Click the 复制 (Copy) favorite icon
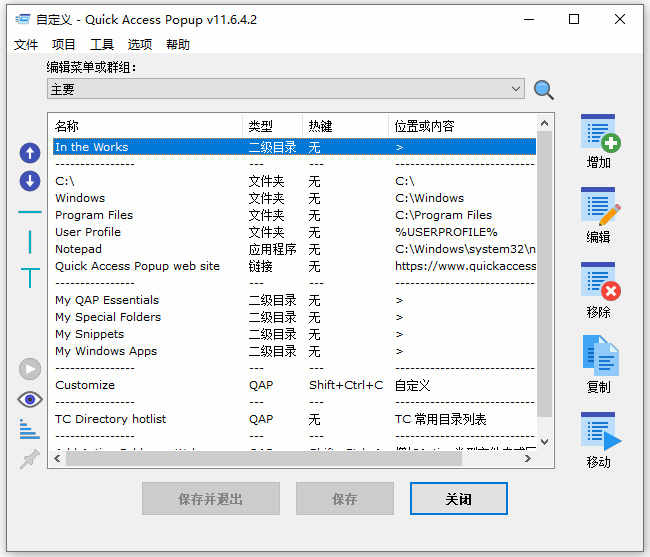Viewport: 650px width, 557px height. pos(600,357)
